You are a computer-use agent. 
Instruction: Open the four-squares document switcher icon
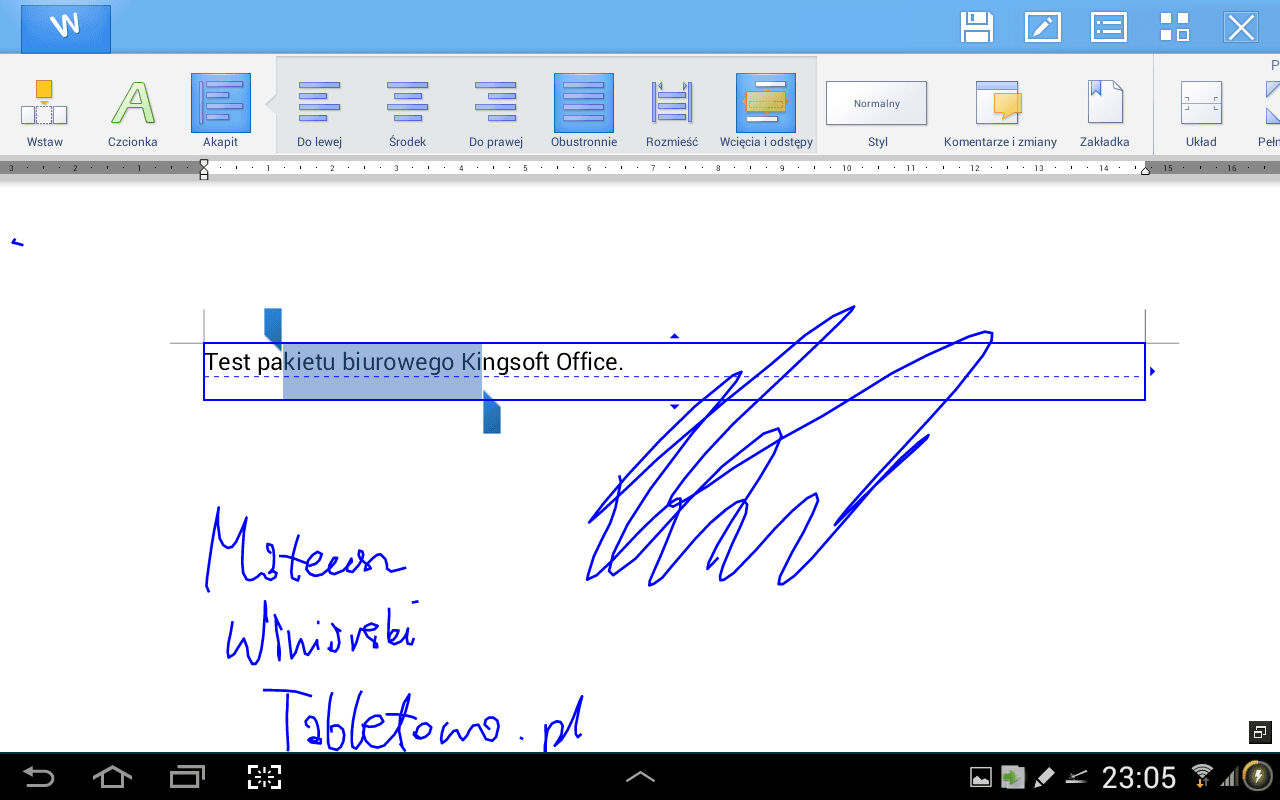coord(1174,27)
